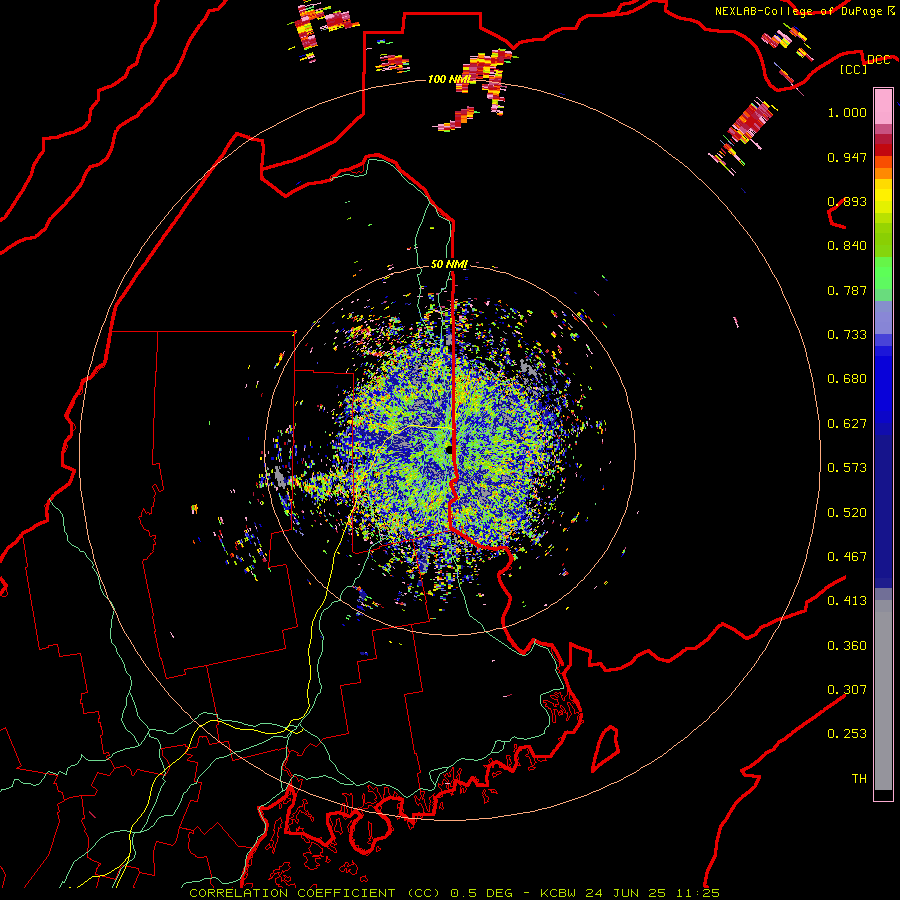Select the 0.733 scale value
The image size is (900, 900).
(847, 335)
